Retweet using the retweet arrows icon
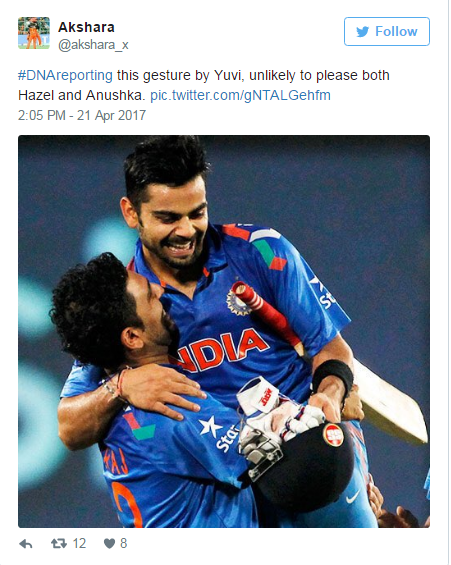 click(x=59, y=543)
